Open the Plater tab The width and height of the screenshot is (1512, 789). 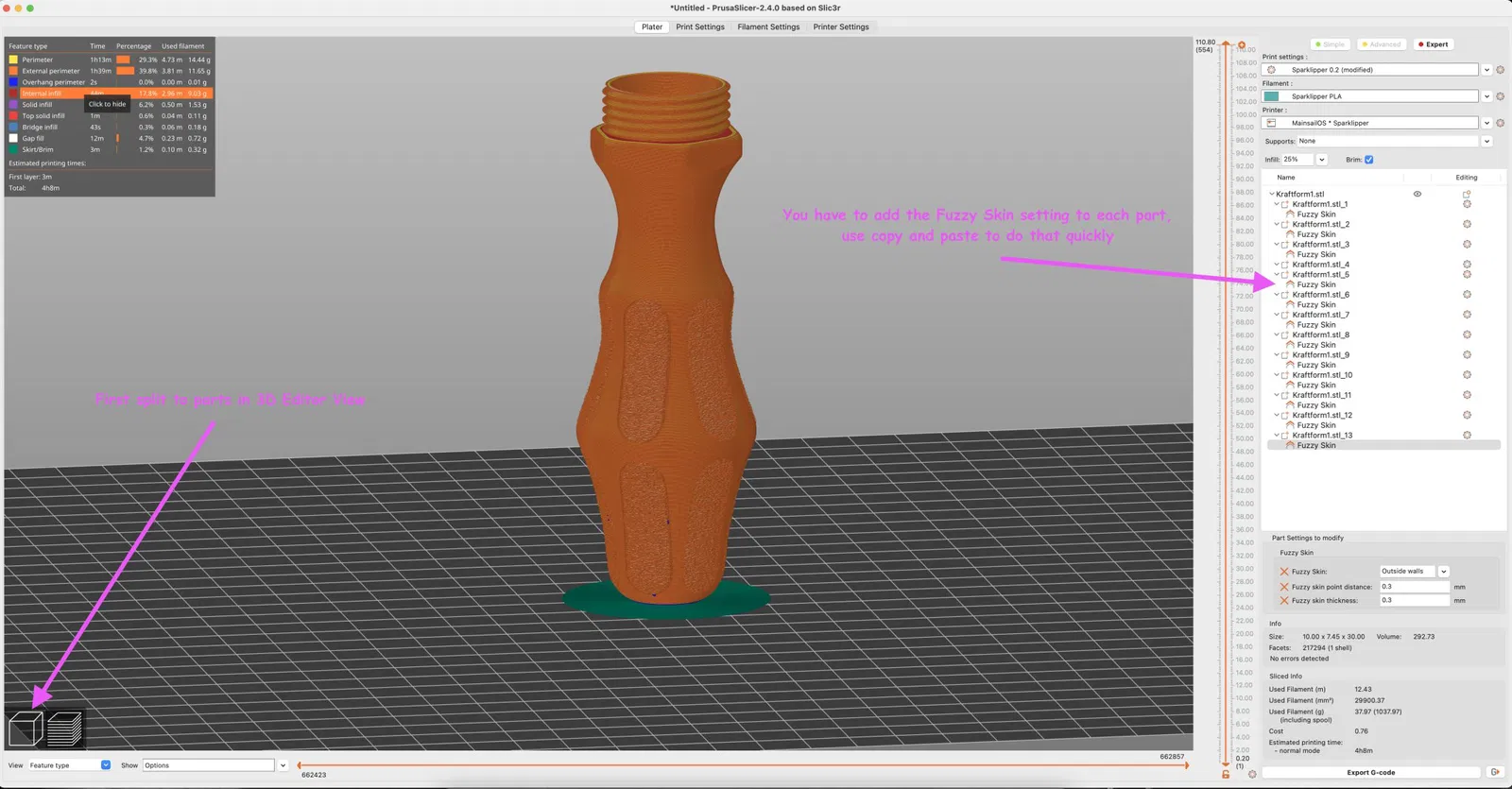pyautogui.click(x=652, y=26)
